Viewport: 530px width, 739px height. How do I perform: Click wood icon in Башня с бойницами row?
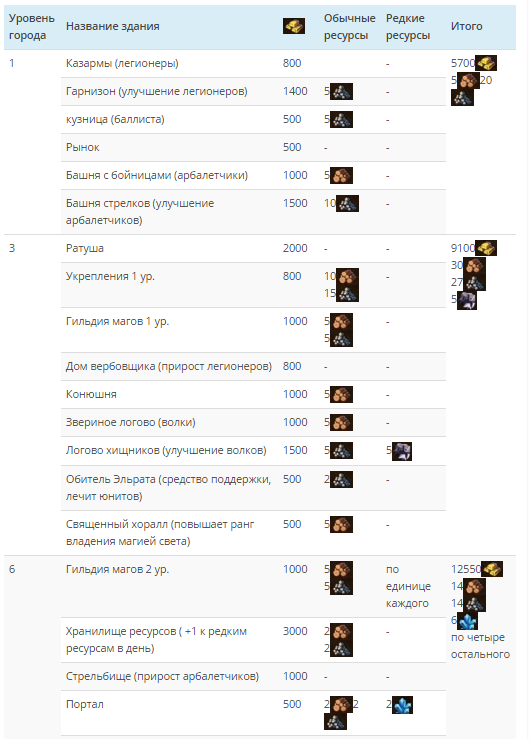341,175
